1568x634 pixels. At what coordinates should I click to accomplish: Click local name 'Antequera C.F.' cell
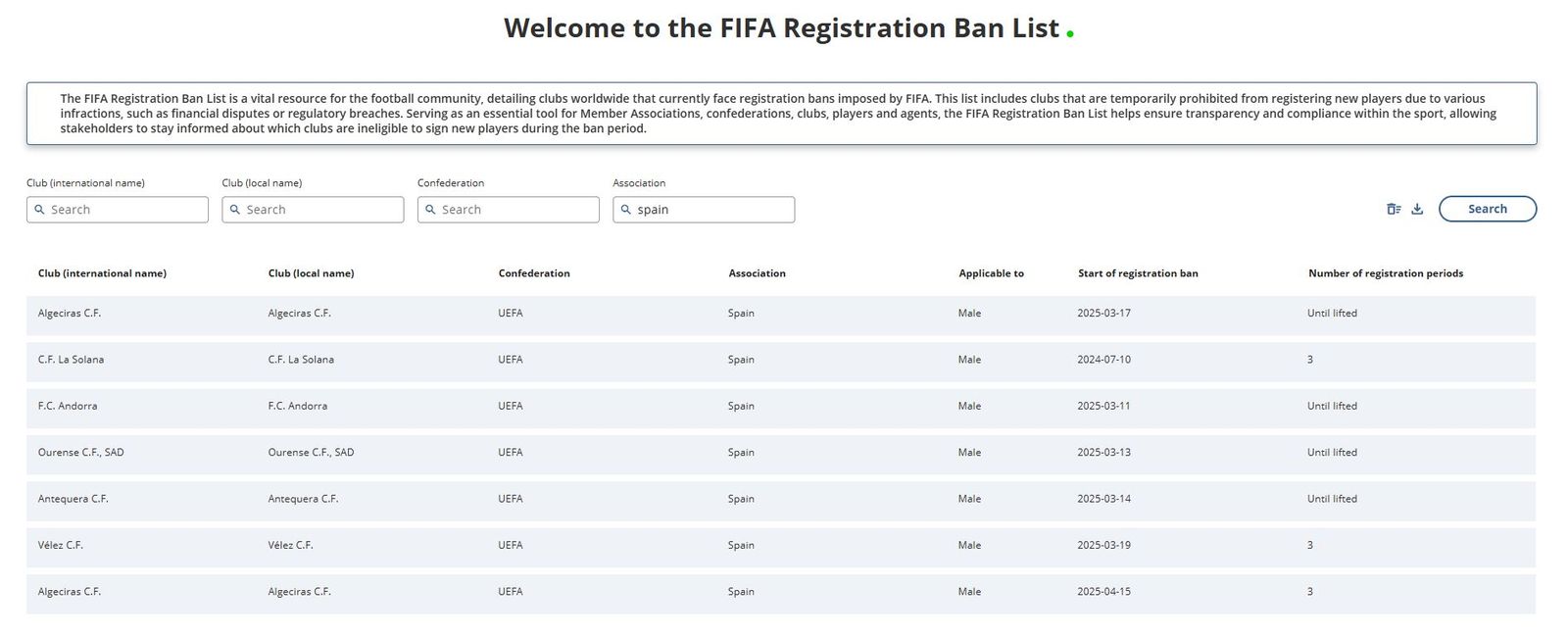[303, 499]
